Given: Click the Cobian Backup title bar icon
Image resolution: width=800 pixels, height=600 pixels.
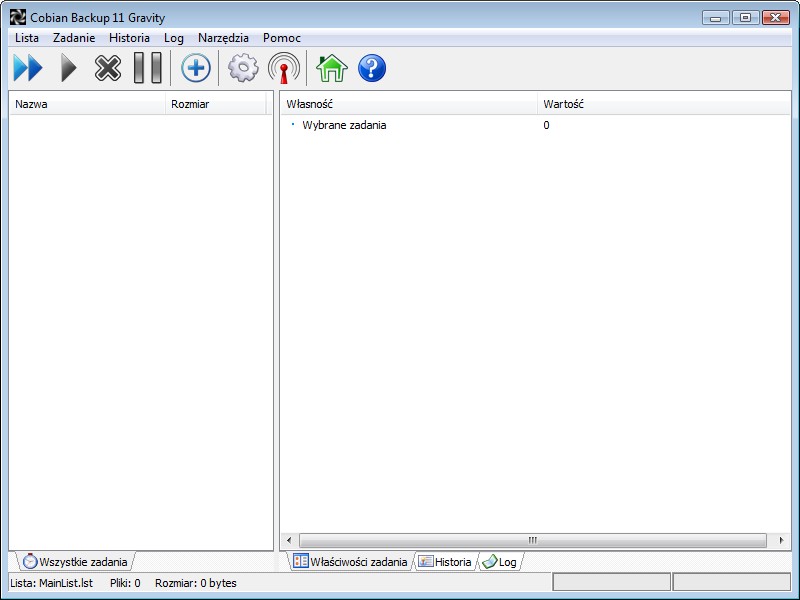Looking at the screenshot, I should click(17, 17).
